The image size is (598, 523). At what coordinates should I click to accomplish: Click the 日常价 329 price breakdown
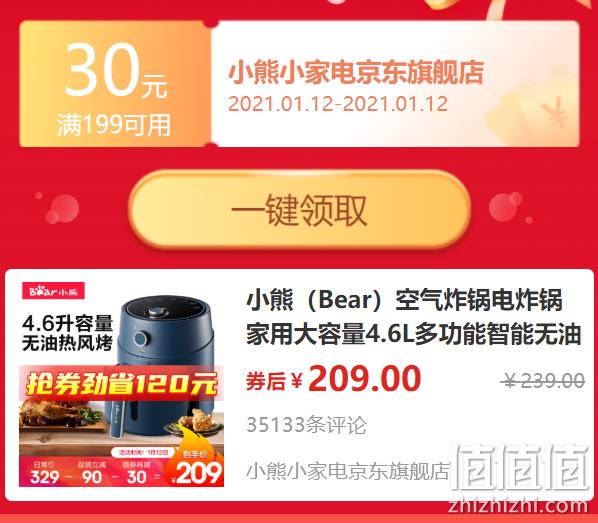pyautogui.click(x=45, y=472)
